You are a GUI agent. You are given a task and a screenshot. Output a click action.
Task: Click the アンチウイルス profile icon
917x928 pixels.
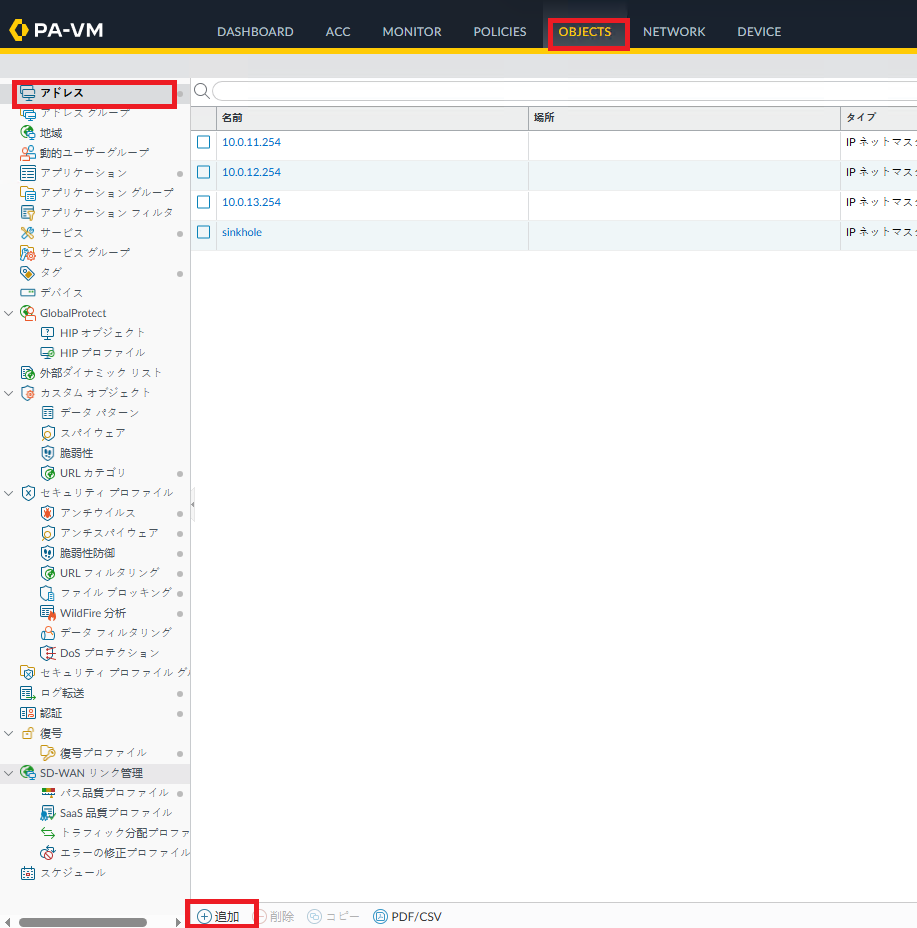click(x=47, y=513)
